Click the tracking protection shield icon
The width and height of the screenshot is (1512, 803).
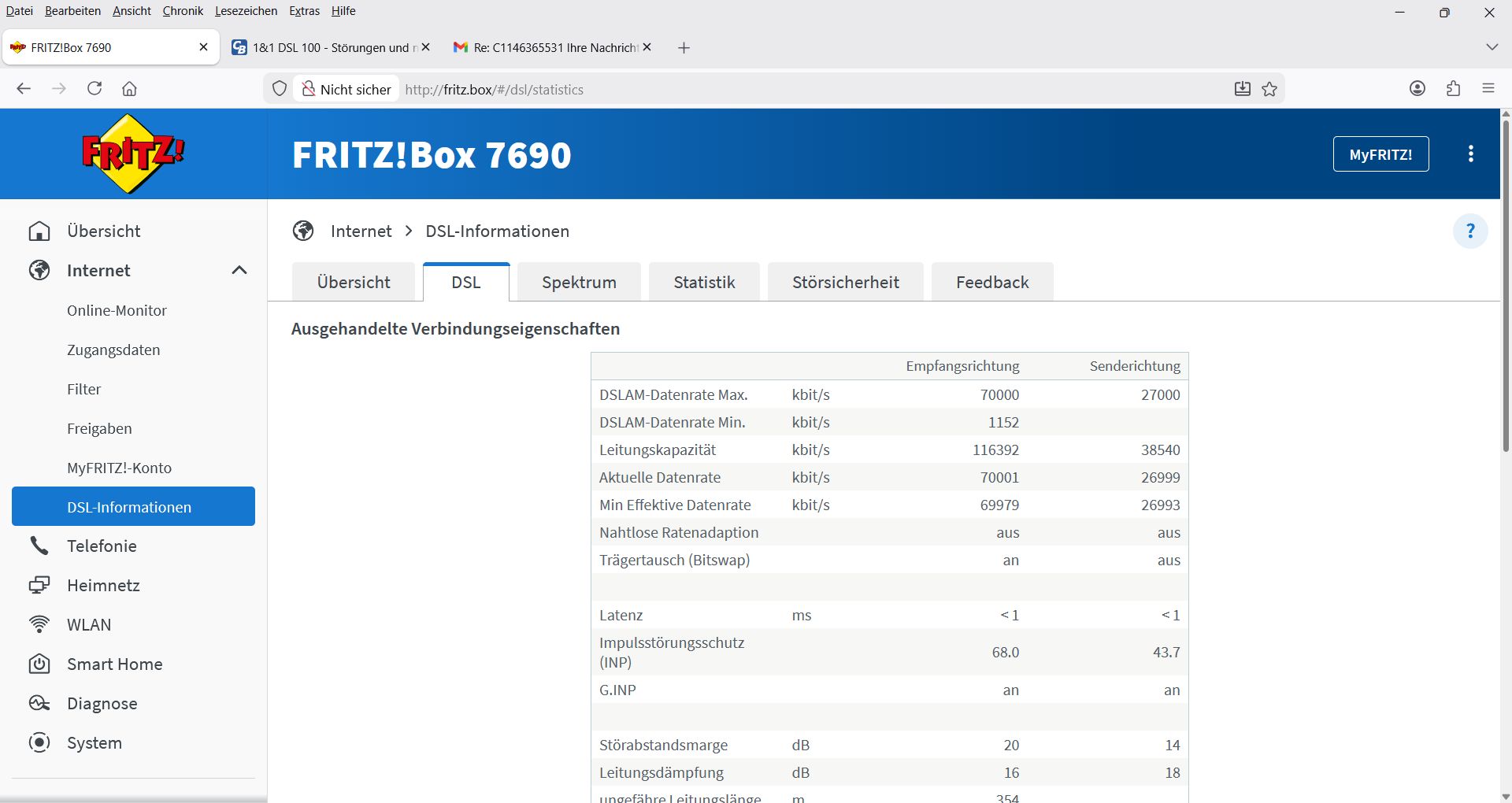(280, 89)
